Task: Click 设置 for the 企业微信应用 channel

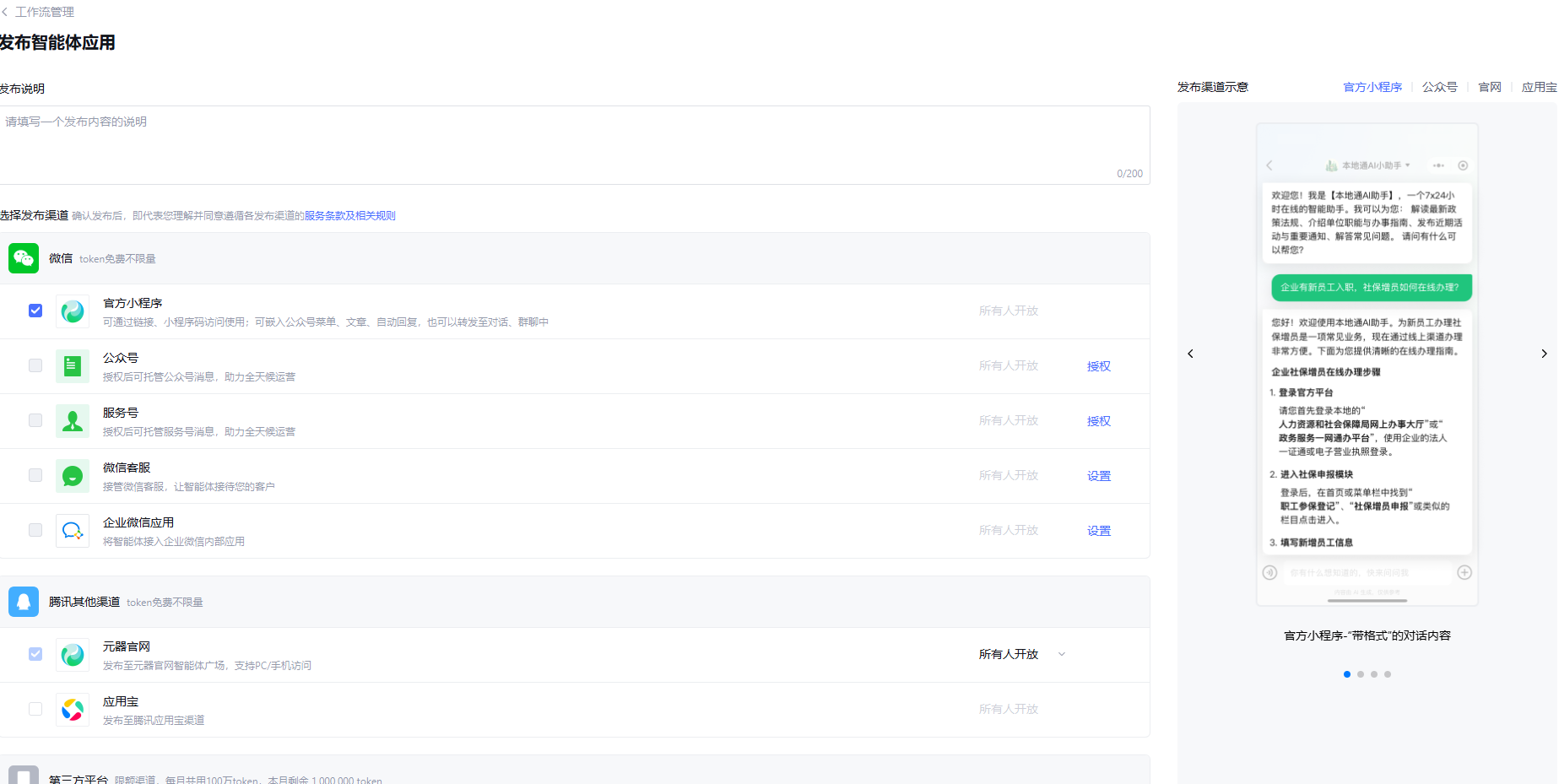Action: click(1099, 531)
